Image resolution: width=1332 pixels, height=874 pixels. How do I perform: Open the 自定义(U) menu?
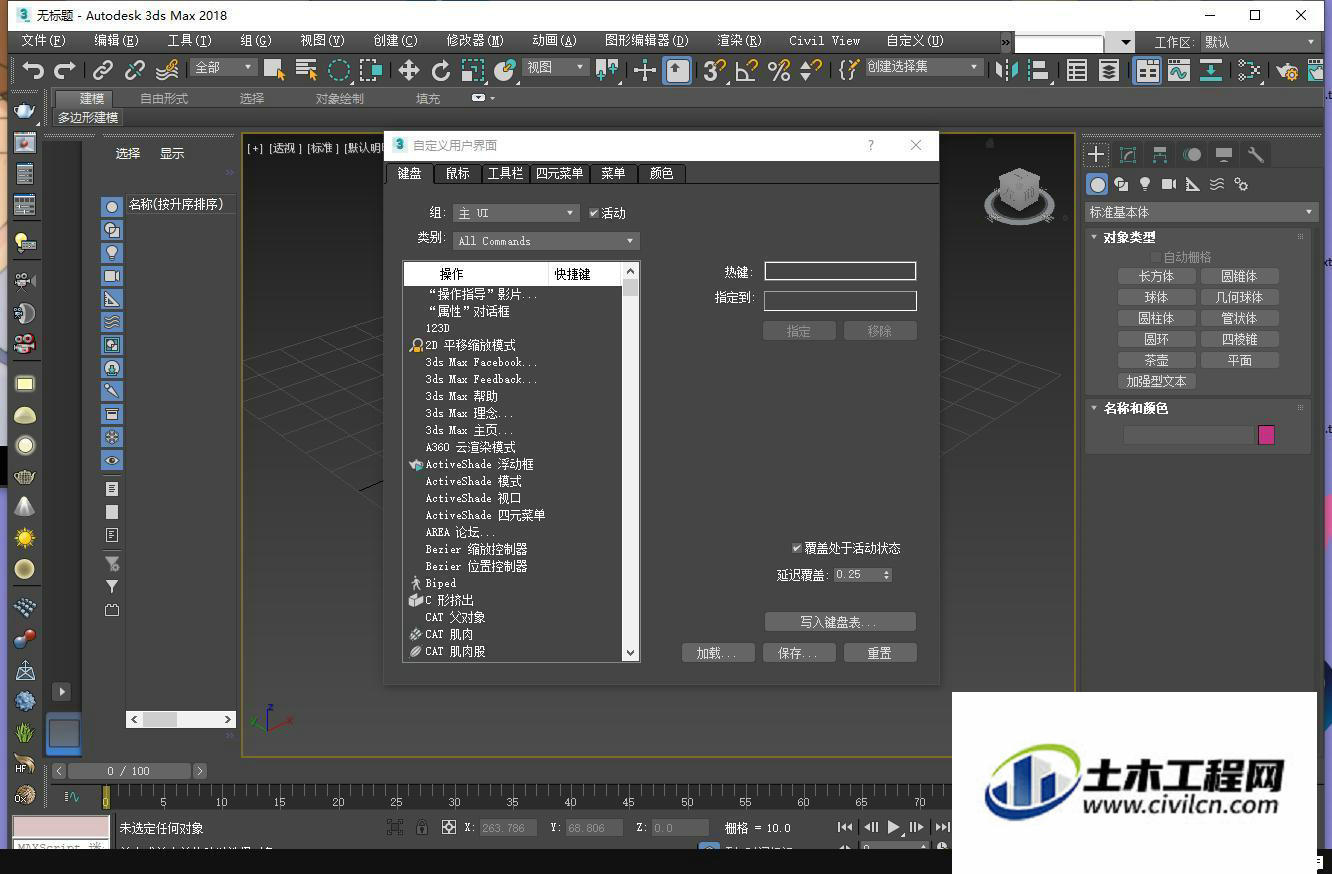coord(915,41)
